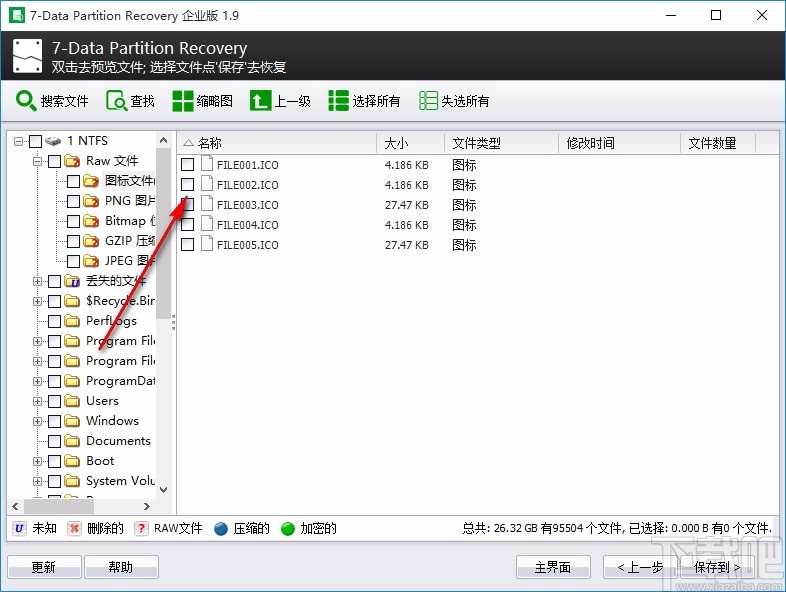
Task: Click tree scroll-right arrow
Action: pos(147,506)
